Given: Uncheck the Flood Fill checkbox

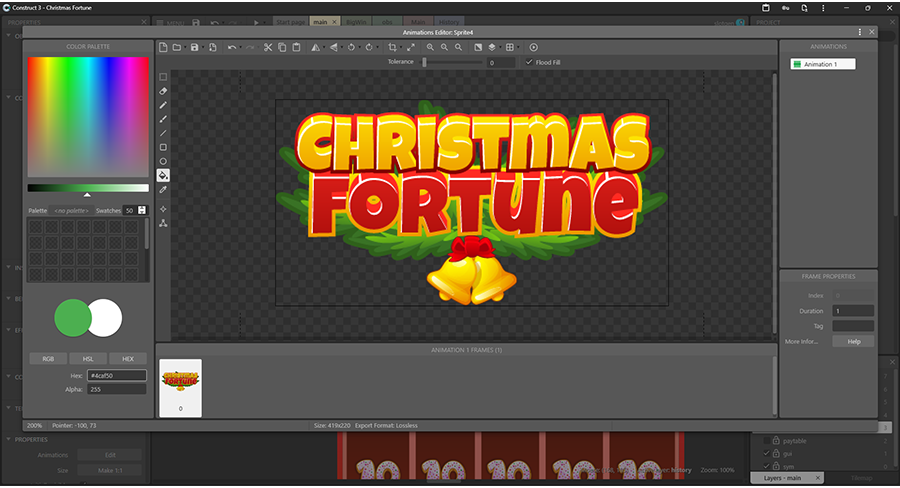Looking at the screenshot, I should [529, 62].
